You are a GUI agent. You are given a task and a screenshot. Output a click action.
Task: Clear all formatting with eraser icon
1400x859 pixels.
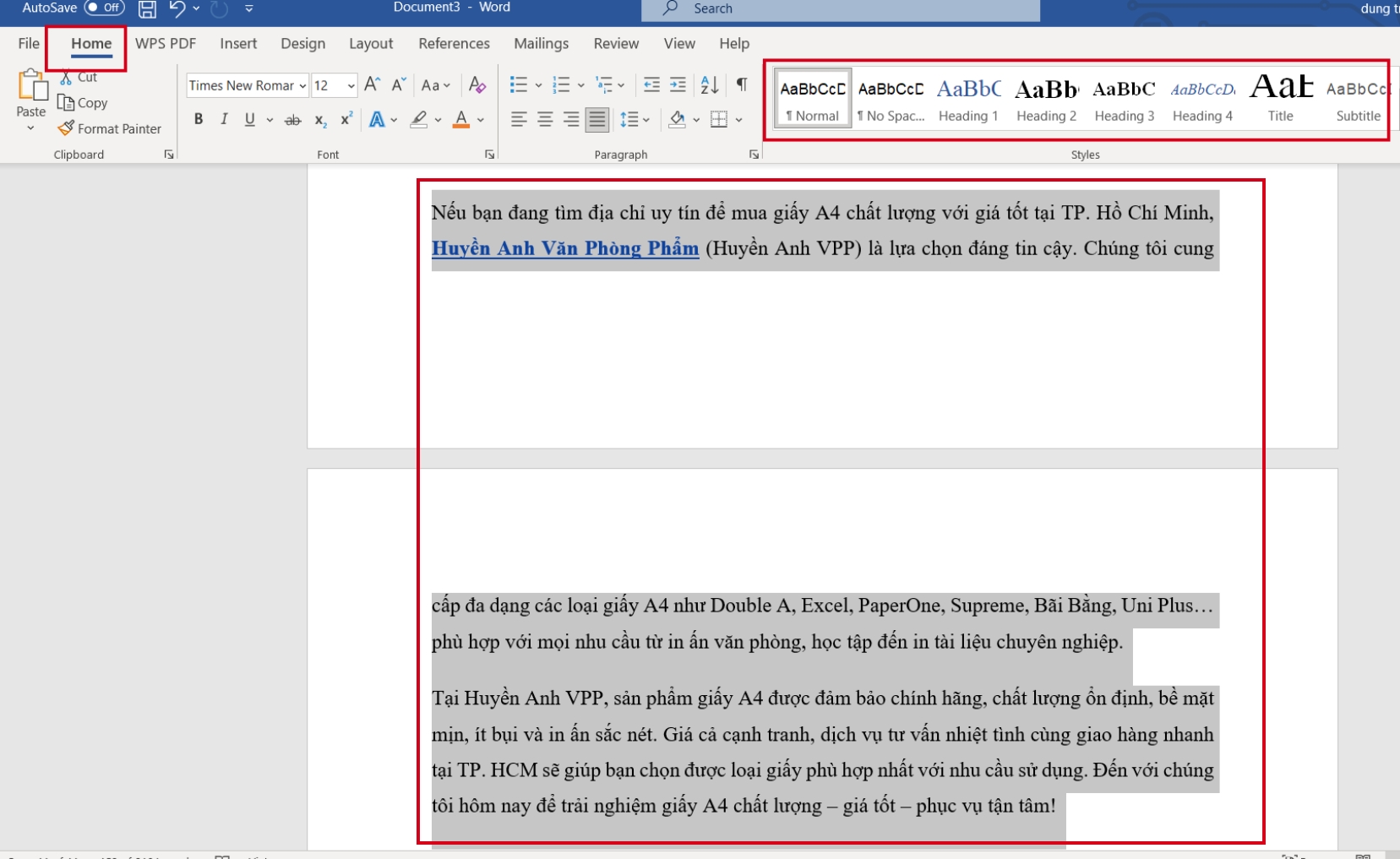click(x=477, y=84)
